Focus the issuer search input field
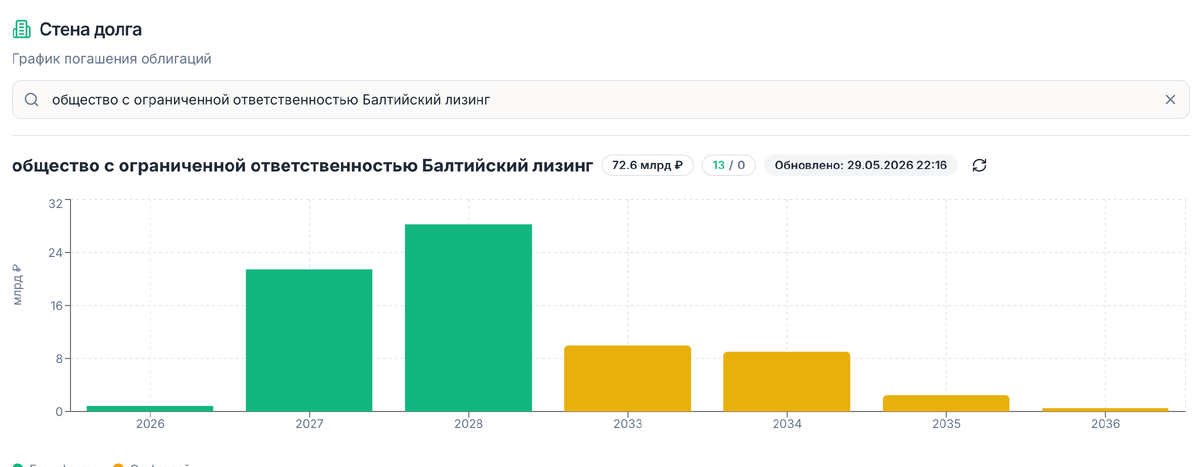Image resolution: width=1200 pixels, height=467 pixels. pos(600,100)
